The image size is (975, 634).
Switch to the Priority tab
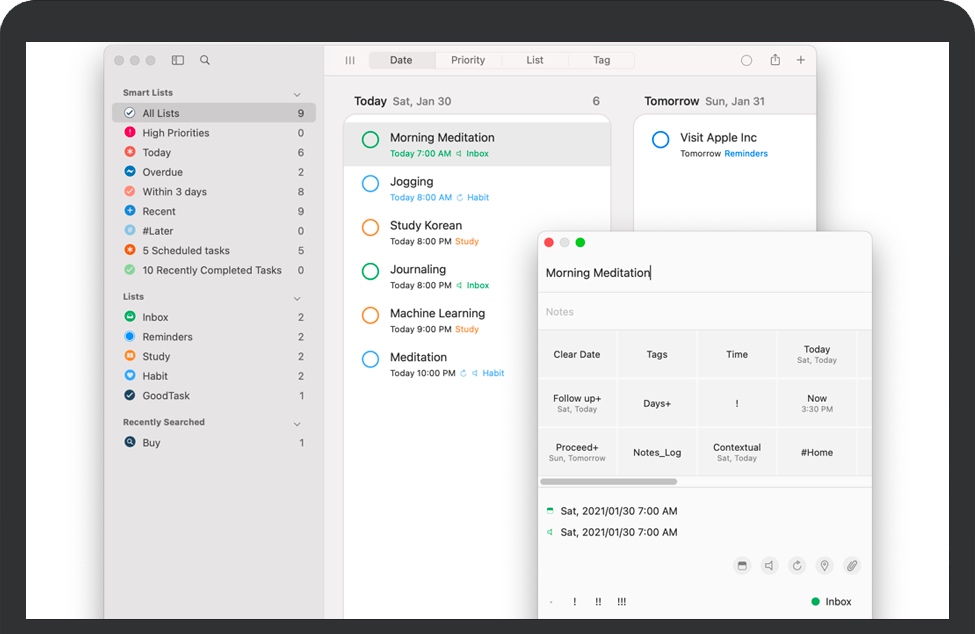click(x=468, y=60)
